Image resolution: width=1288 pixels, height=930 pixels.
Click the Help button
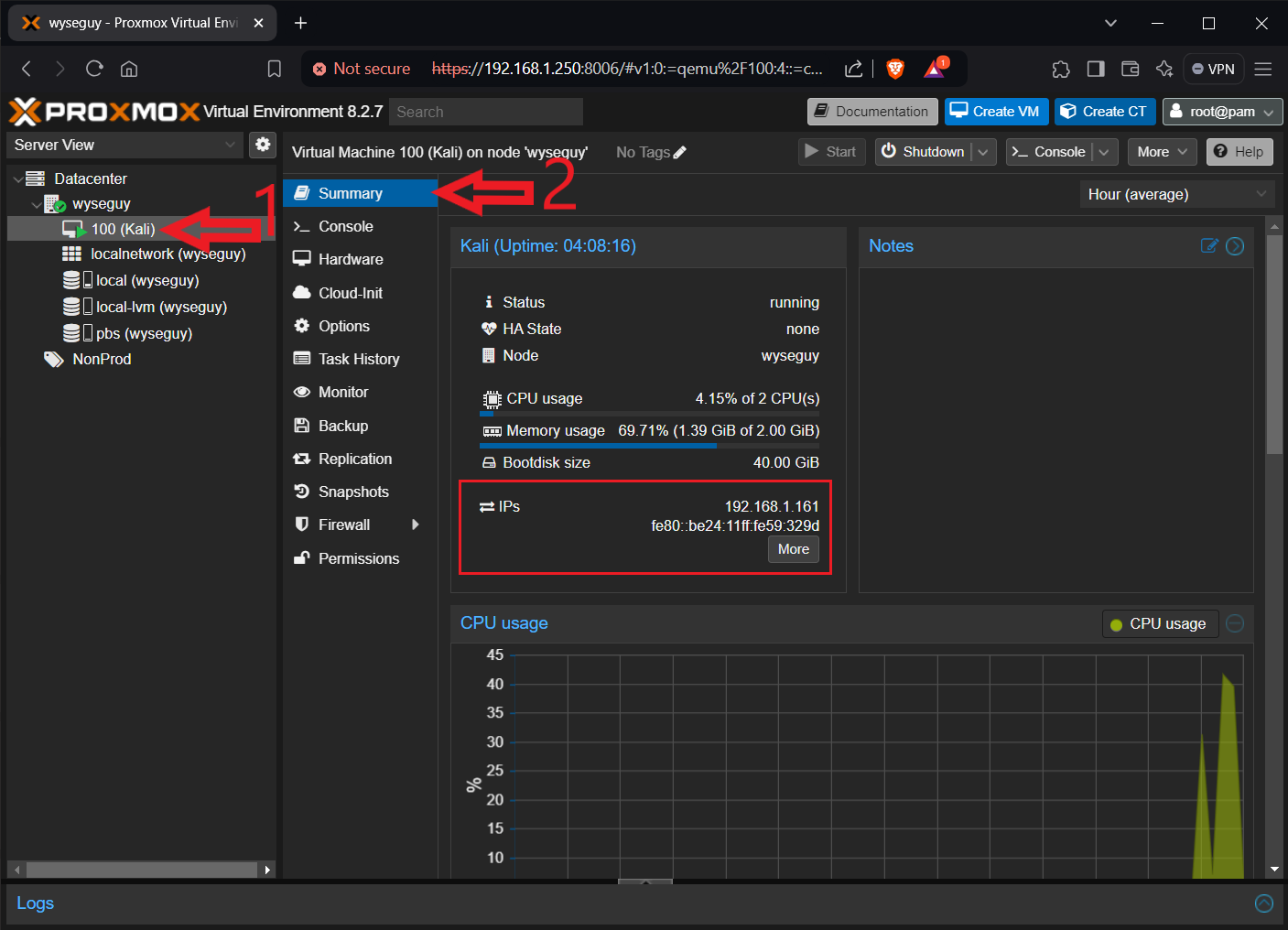click(x=1239, y=152)
